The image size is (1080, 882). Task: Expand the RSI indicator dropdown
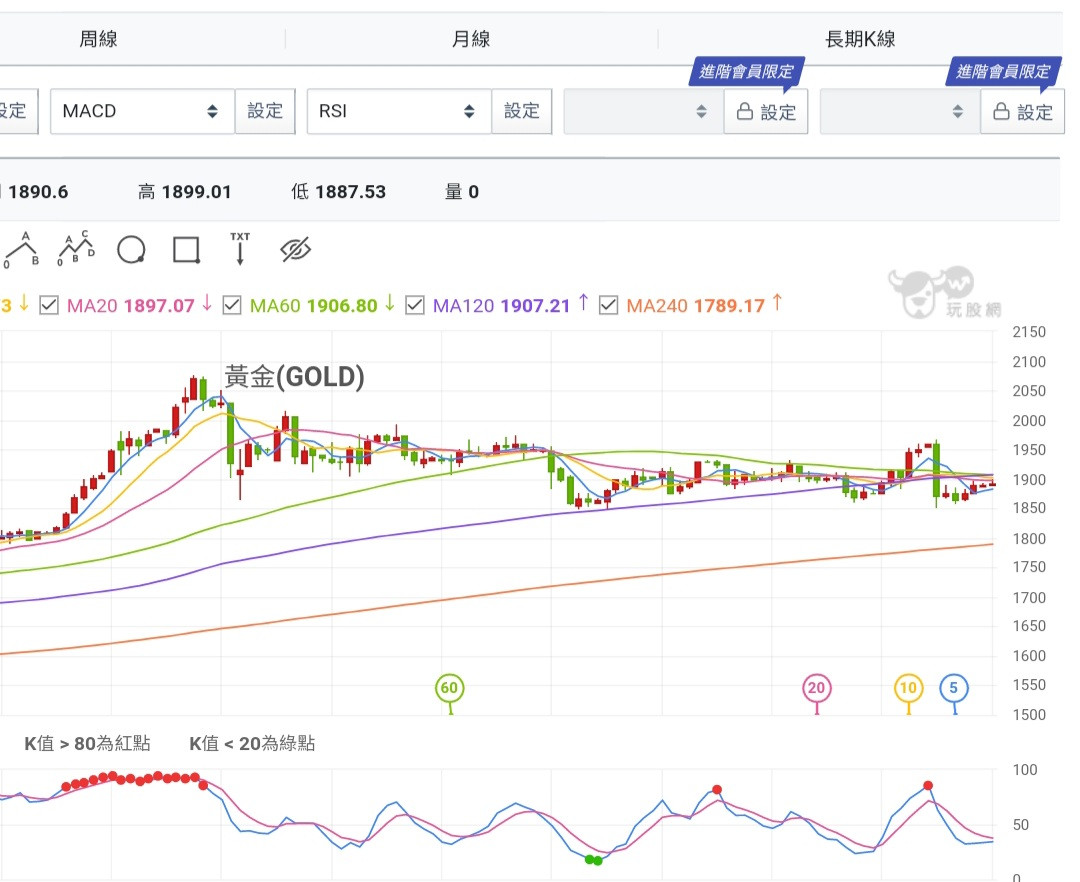[x=398, y=111]
